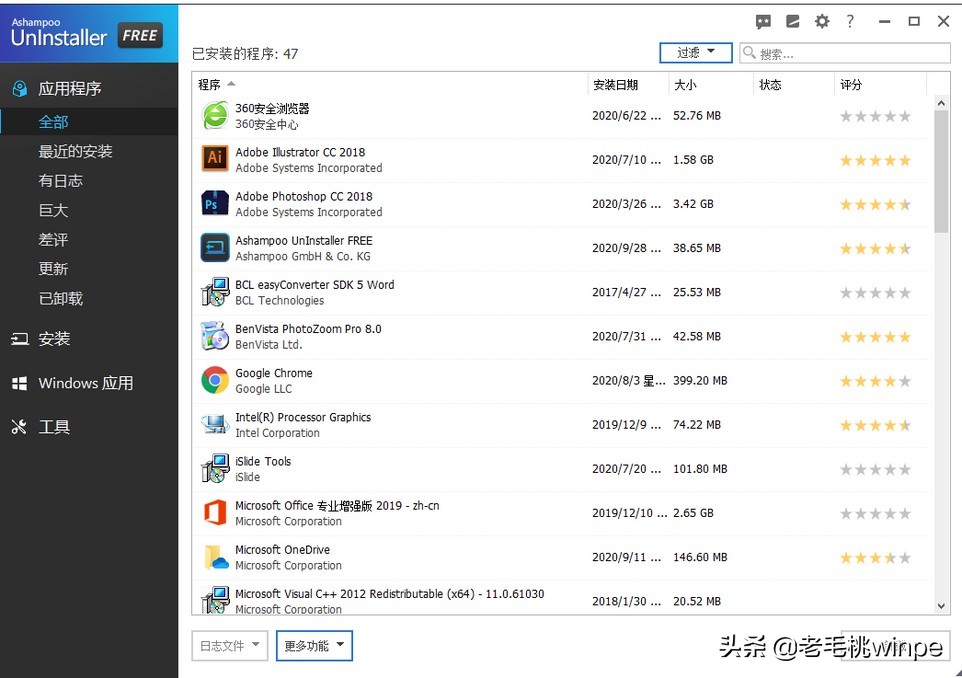Click the Intel Processor Graphics icon

(215, 425)
